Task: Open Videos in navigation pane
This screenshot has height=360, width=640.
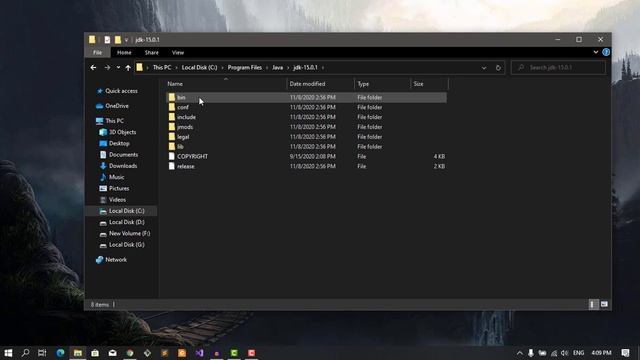Action: click(x=117, y=200)
